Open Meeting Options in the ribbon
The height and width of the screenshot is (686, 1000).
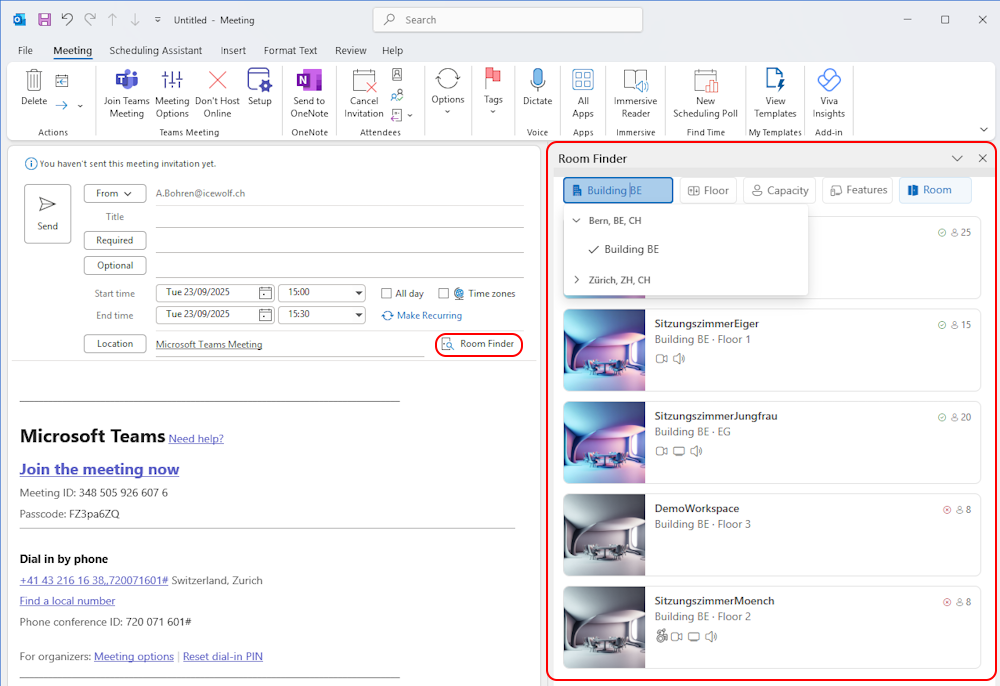(172, 94)
